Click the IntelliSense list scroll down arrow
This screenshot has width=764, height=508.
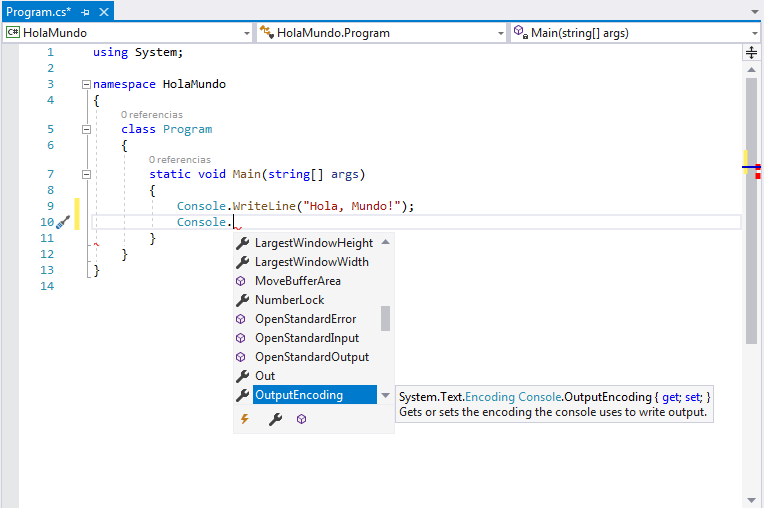click(386, 396)
